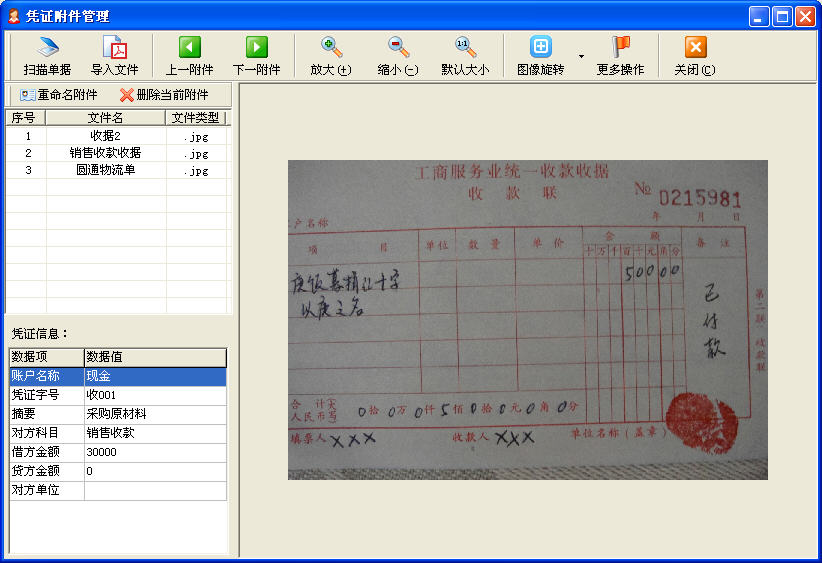822x563 pixels.
Task: Expand the image rotation dropdown arrow
Action: tap(581, 56)
